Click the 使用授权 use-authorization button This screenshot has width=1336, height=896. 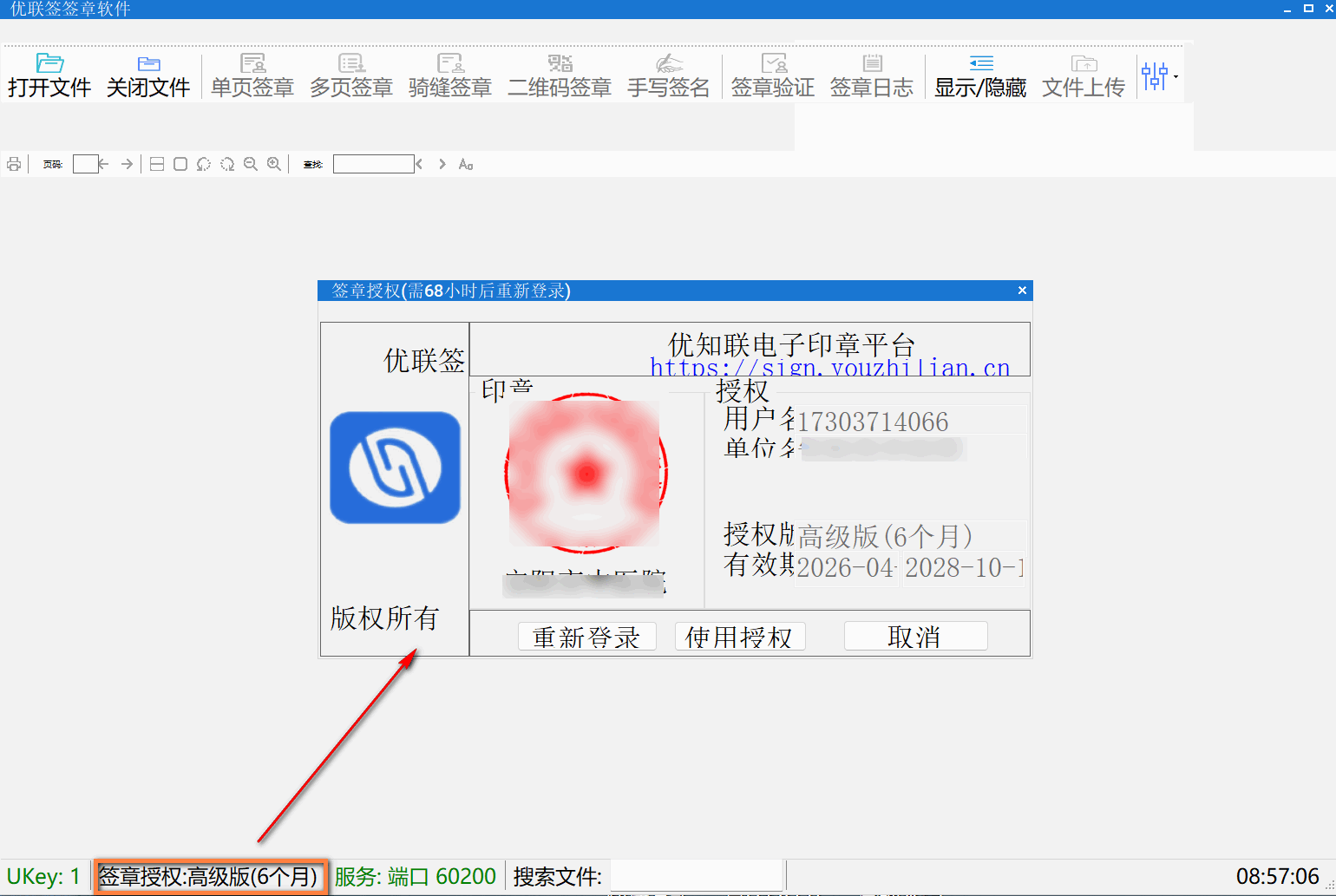(739, 636)
